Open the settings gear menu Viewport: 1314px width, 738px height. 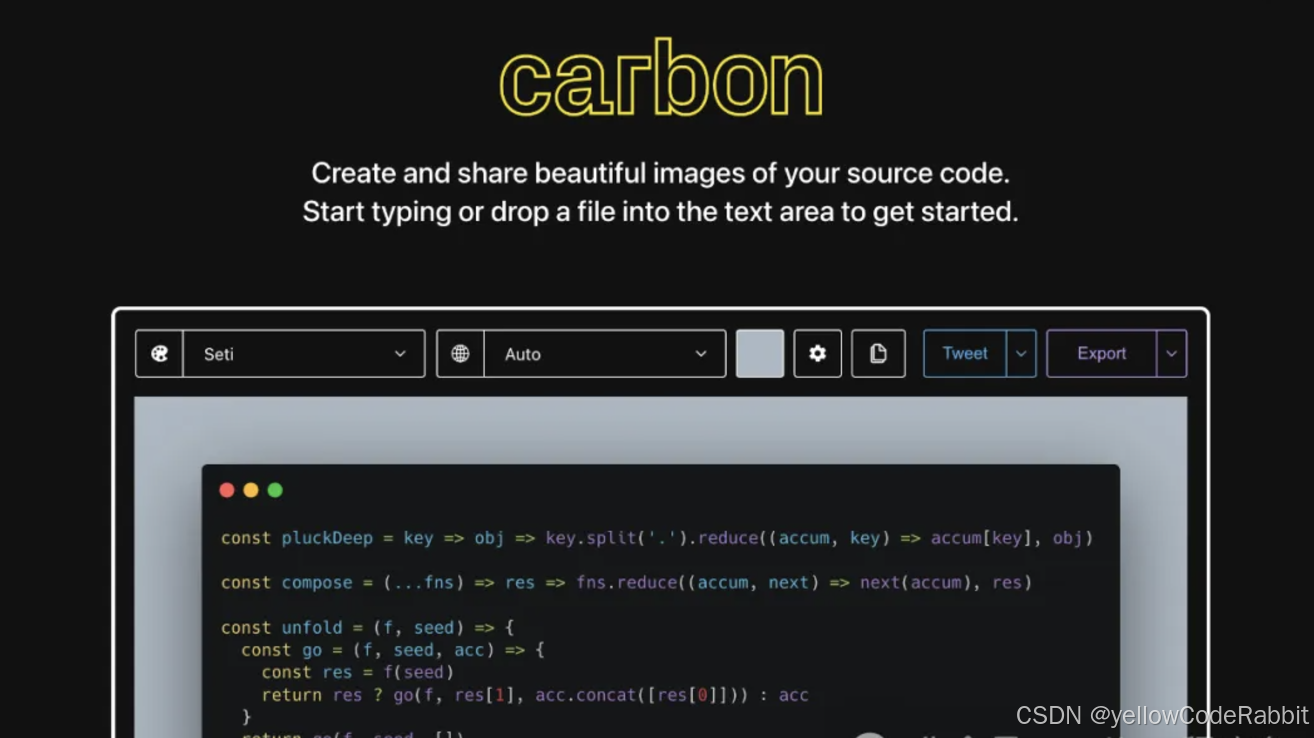tap(818, 354)
